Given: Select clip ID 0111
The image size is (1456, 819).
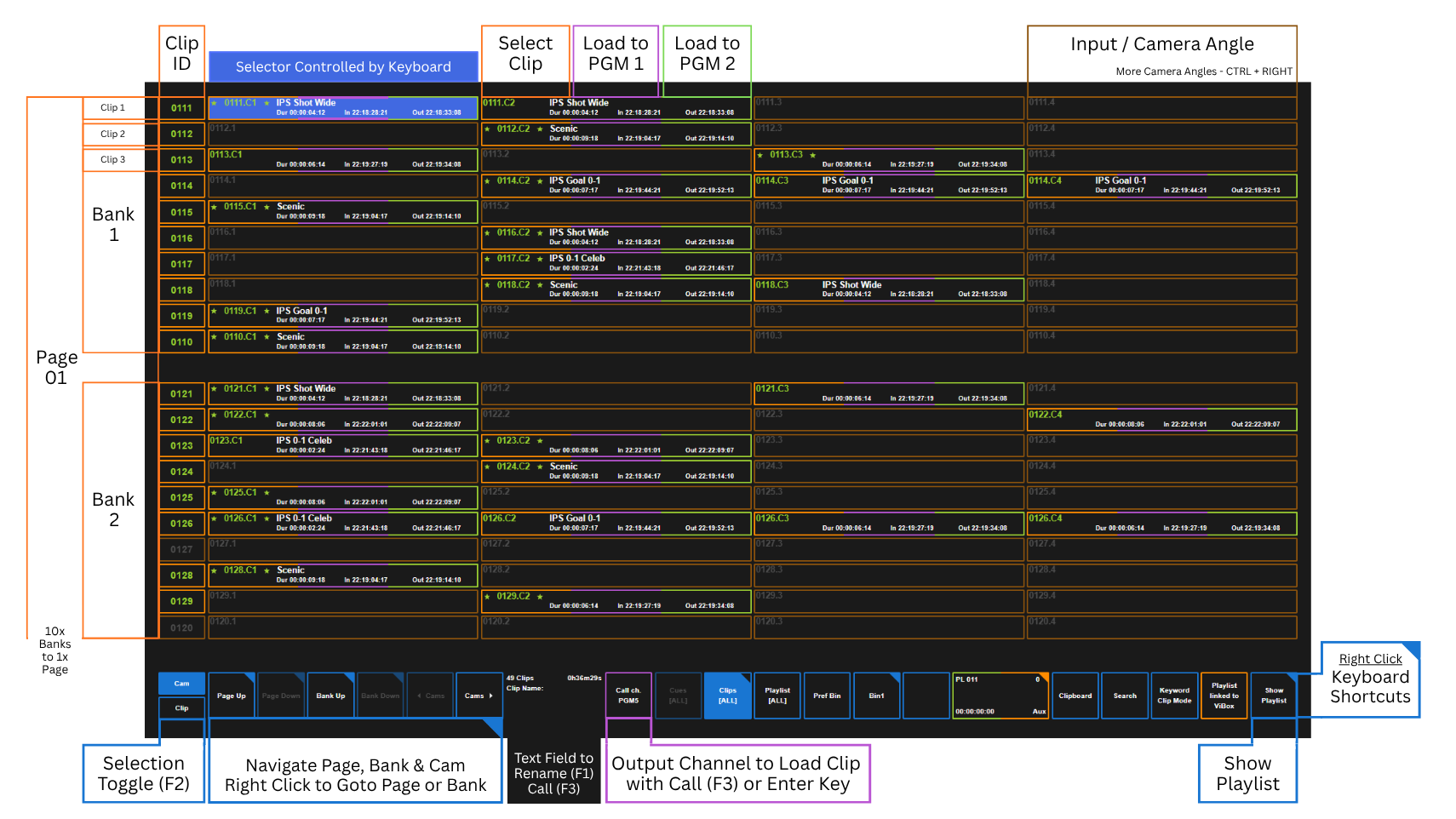Looking at the screenshot, I should [181, 108].
